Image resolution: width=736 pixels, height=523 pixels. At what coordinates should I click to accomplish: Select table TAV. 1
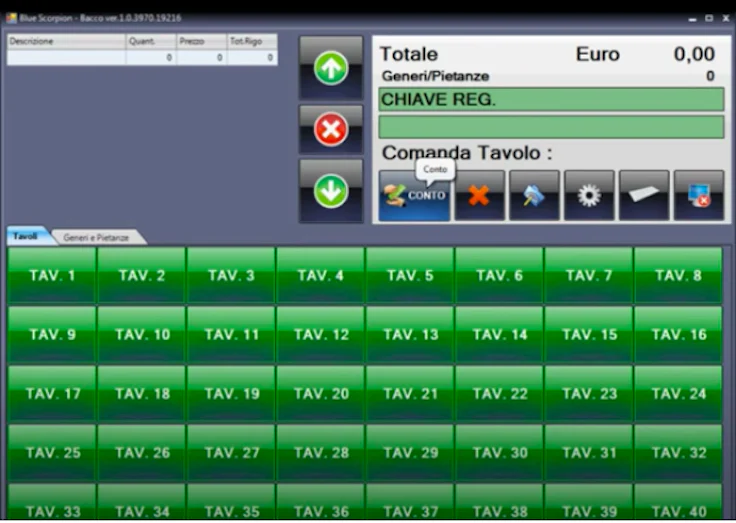coord(52,275)
